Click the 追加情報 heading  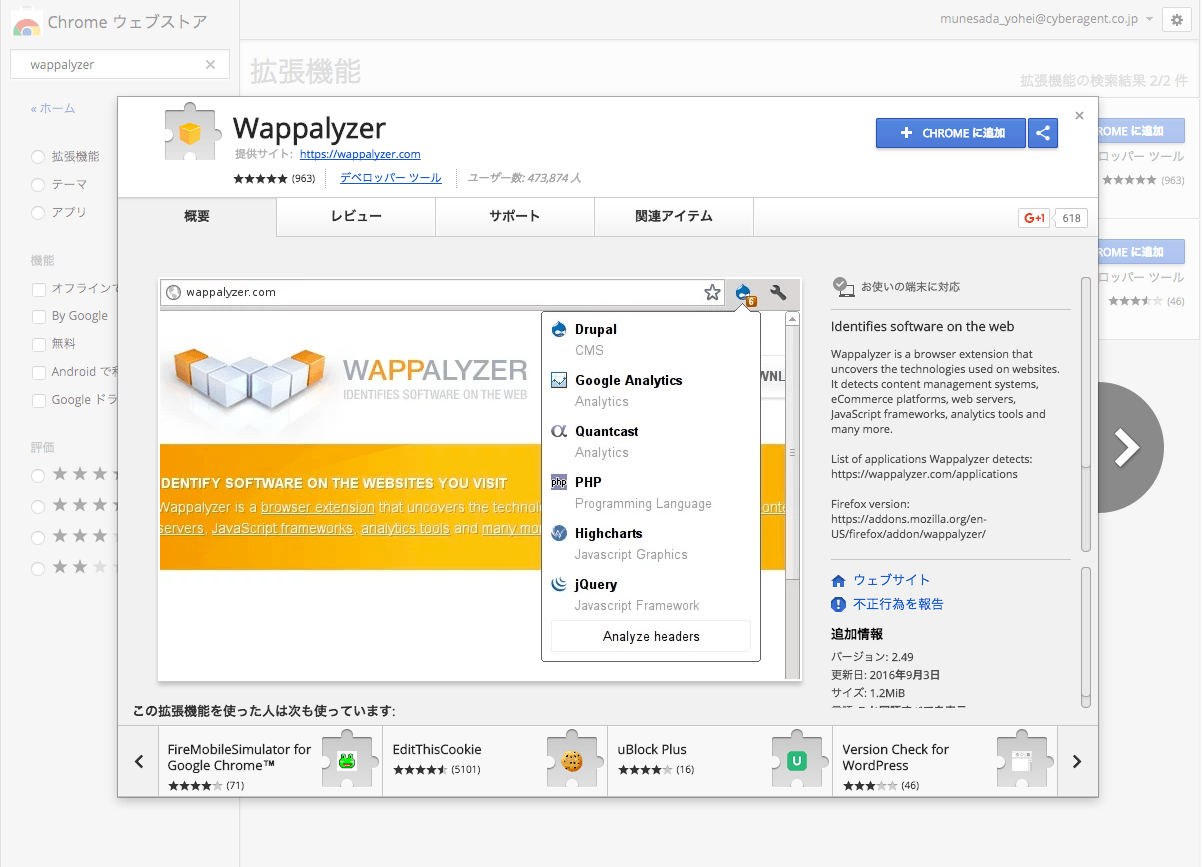(x=857, y=634)
